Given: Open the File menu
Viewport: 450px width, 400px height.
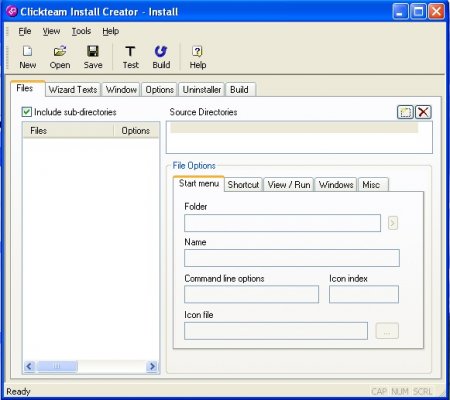Looking at the screenshot, I should [x=25, y=31].
